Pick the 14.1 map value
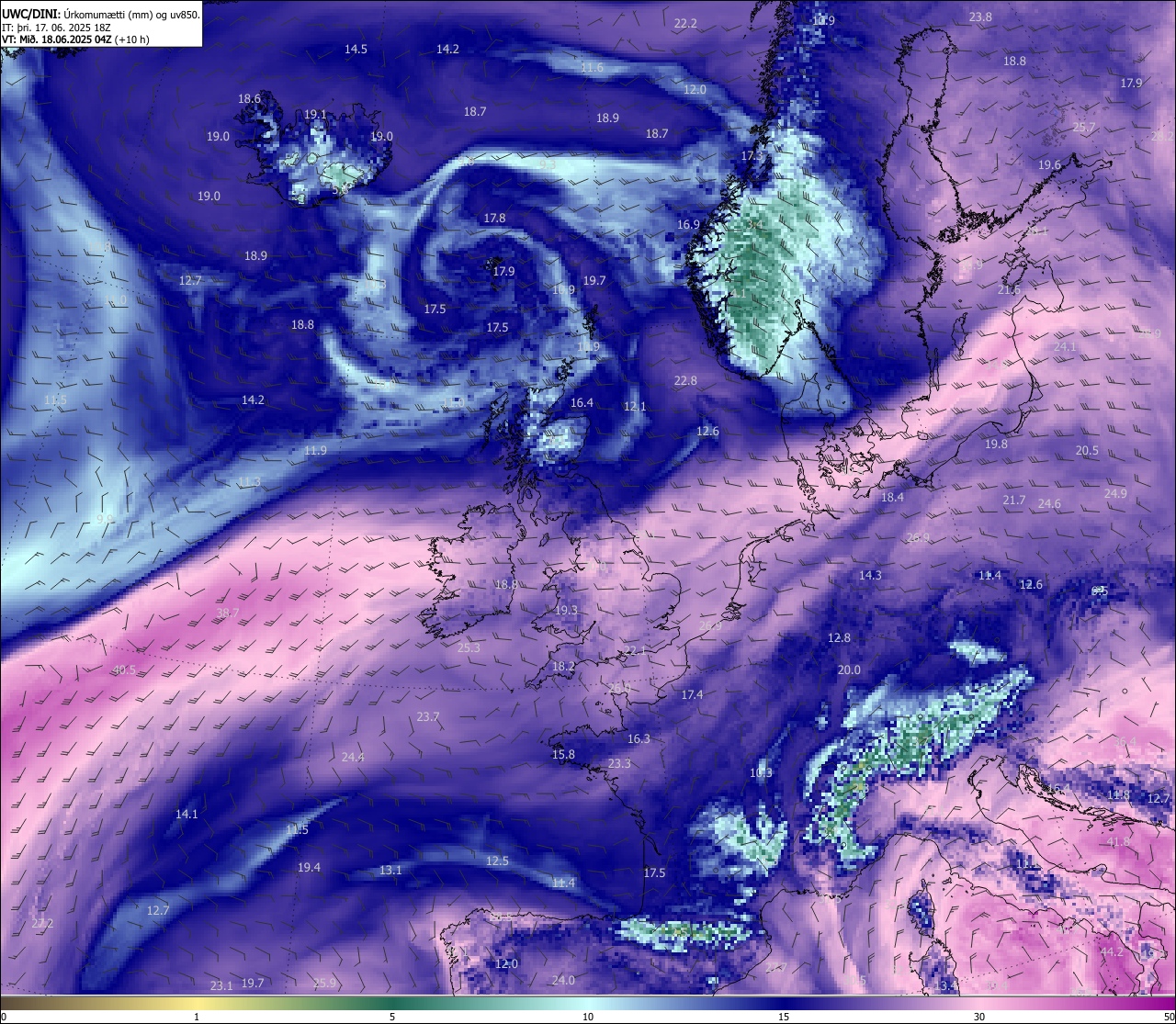This screenshot has width=1176, height=1024. tap(187, 814)
